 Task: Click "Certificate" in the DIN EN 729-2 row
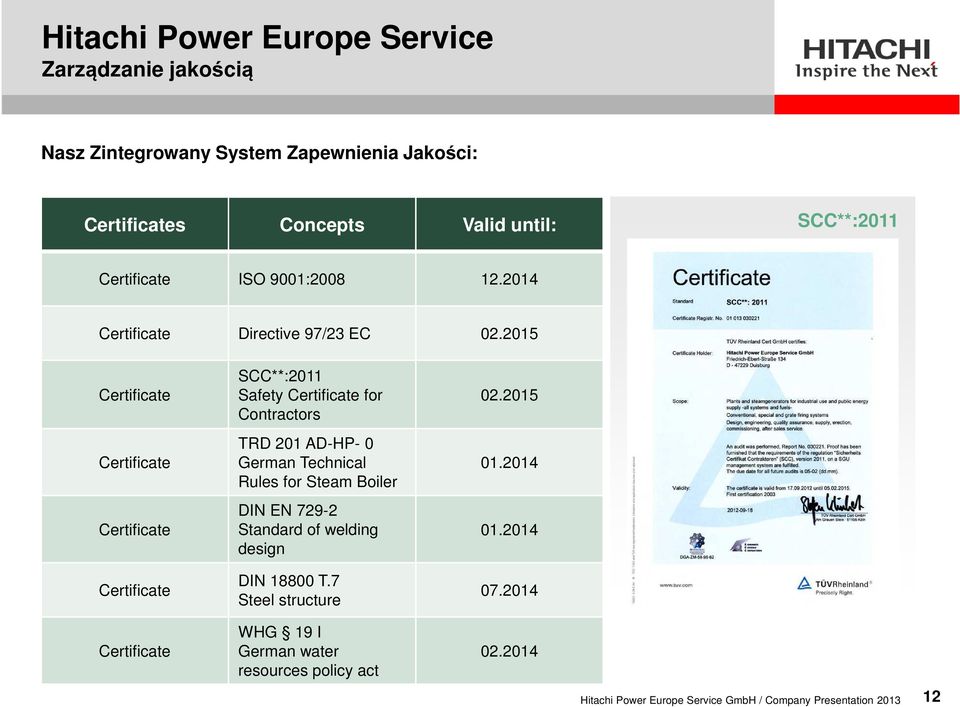coord(135,529)
